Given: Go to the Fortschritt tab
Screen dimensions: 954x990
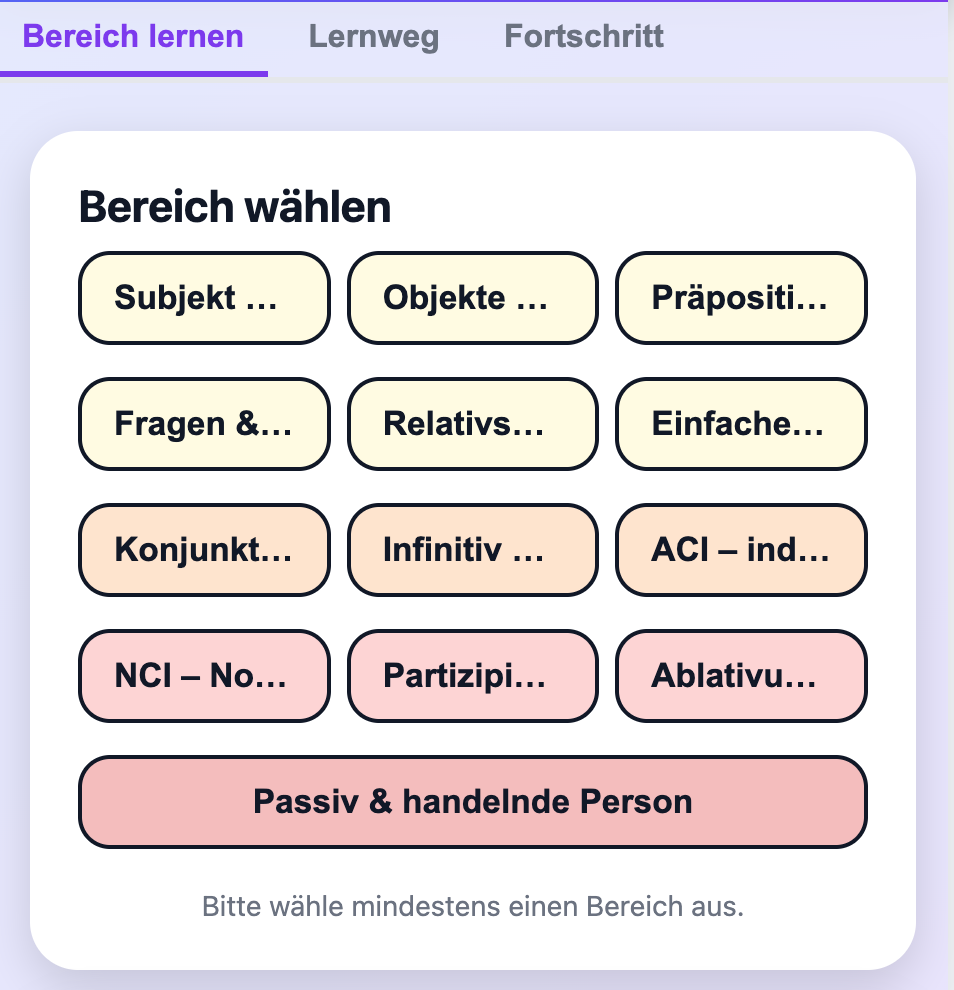Looking at the screenshot, I should tap(584, 37).
